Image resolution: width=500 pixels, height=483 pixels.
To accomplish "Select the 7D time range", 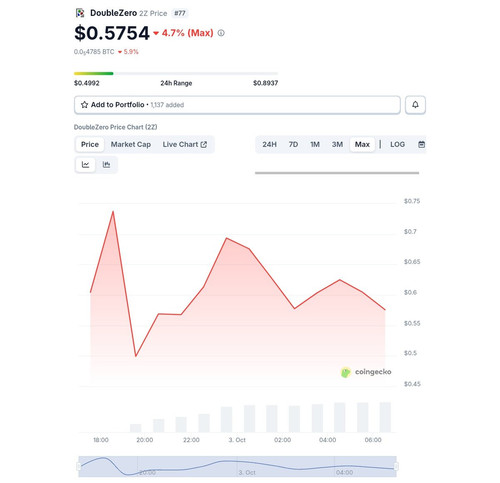I will (293, 144).
